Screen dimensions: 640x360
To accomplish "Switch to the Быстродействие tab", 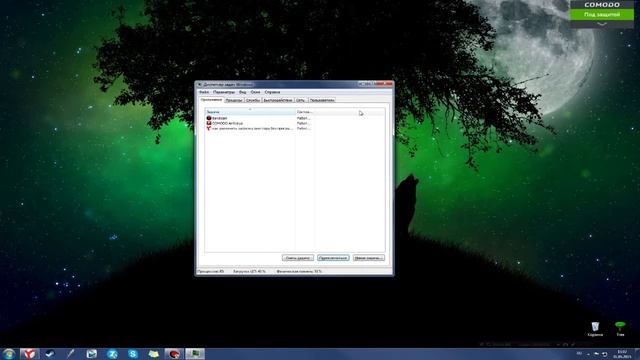I will coord(278,100).
